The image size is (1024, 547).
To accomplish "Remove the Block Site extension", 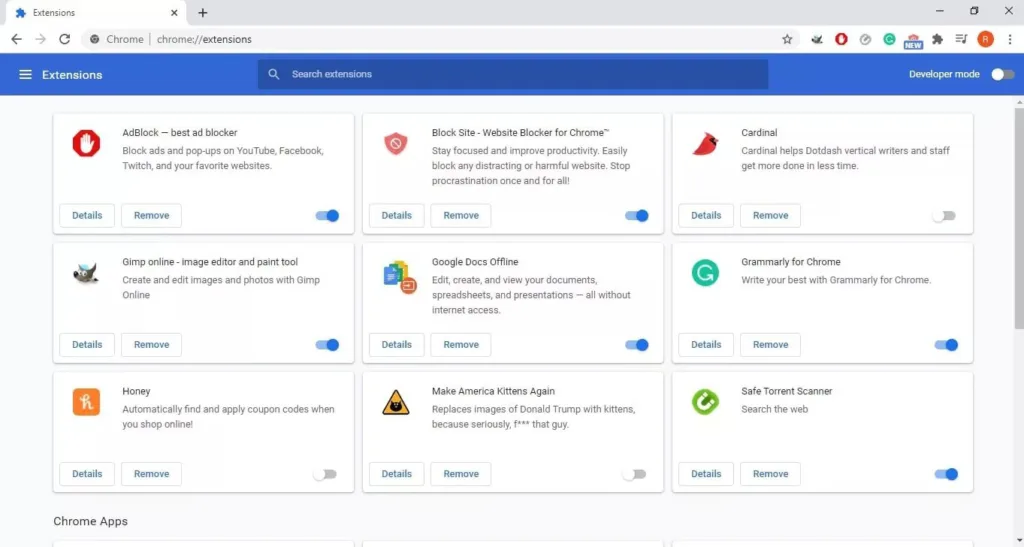I will pyautogui.click(x=461, y=215).
